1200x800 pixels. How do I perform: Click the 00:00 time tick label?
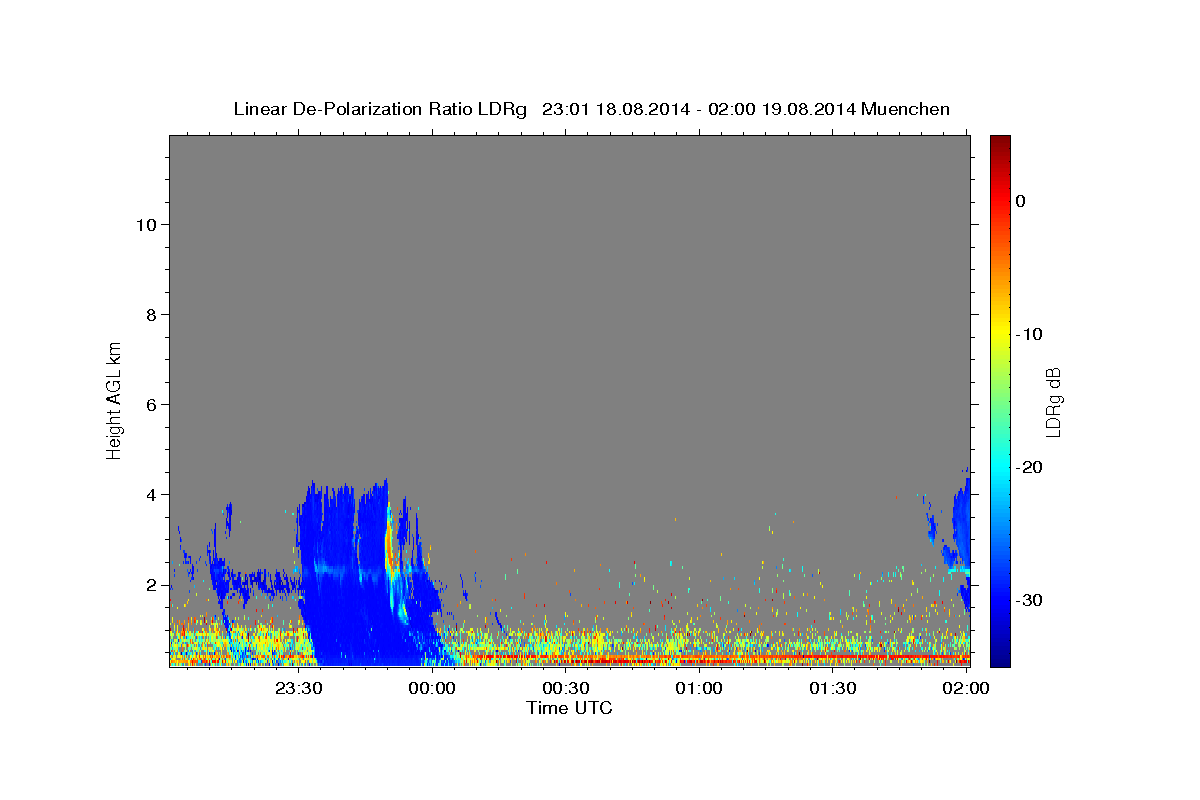(432, 688)
